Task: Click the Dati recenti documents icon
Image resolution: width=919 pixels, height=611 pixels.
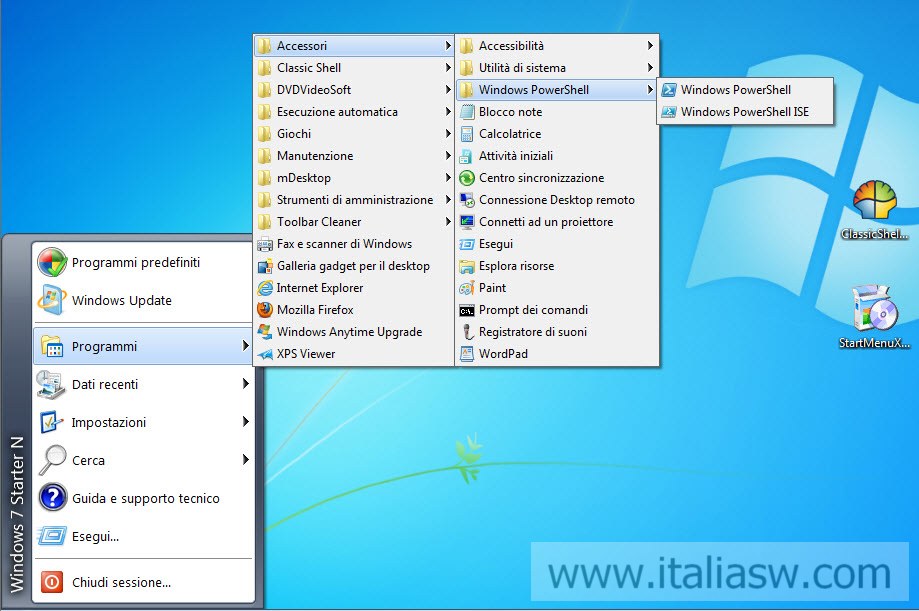Action: [51, 385]
